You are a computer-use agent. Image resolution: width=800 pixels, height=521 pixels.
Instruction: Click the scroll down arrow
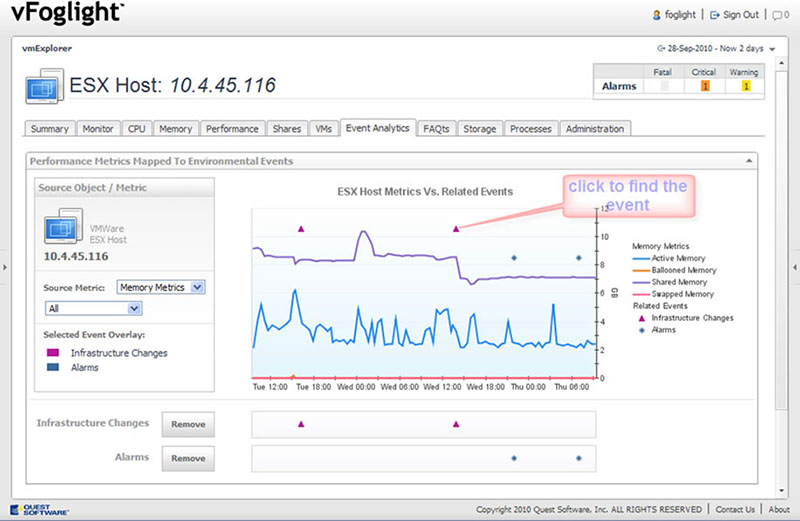781,490
